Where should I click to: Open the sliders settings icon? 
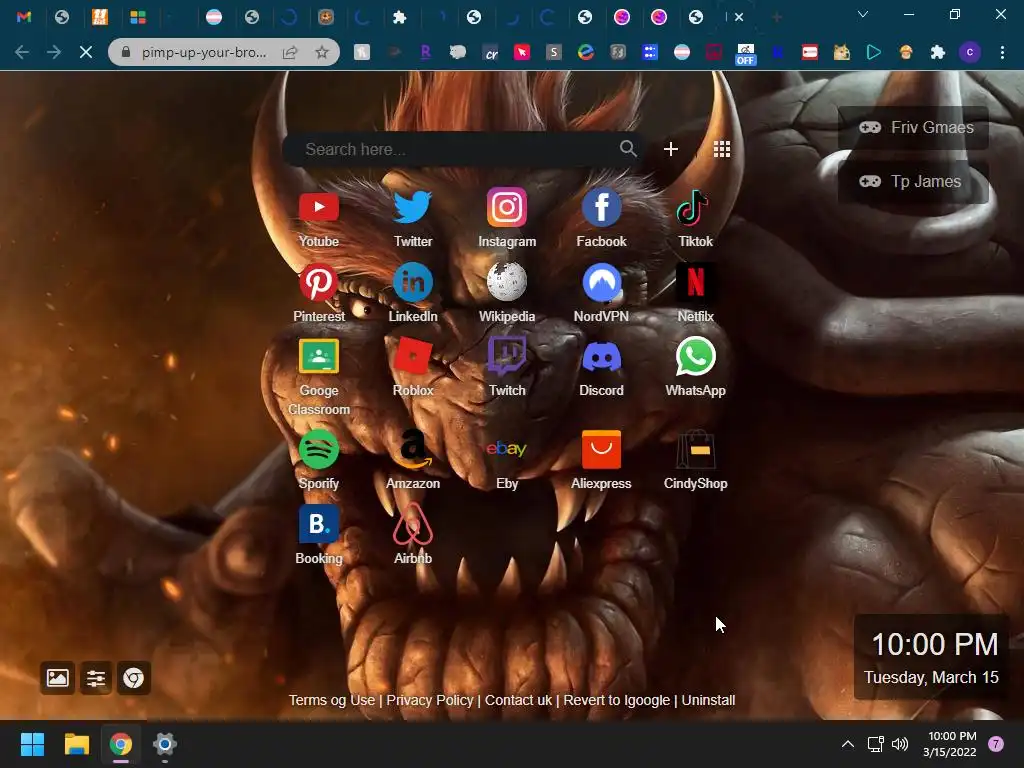pyautogui.click(x=96, y=678)
